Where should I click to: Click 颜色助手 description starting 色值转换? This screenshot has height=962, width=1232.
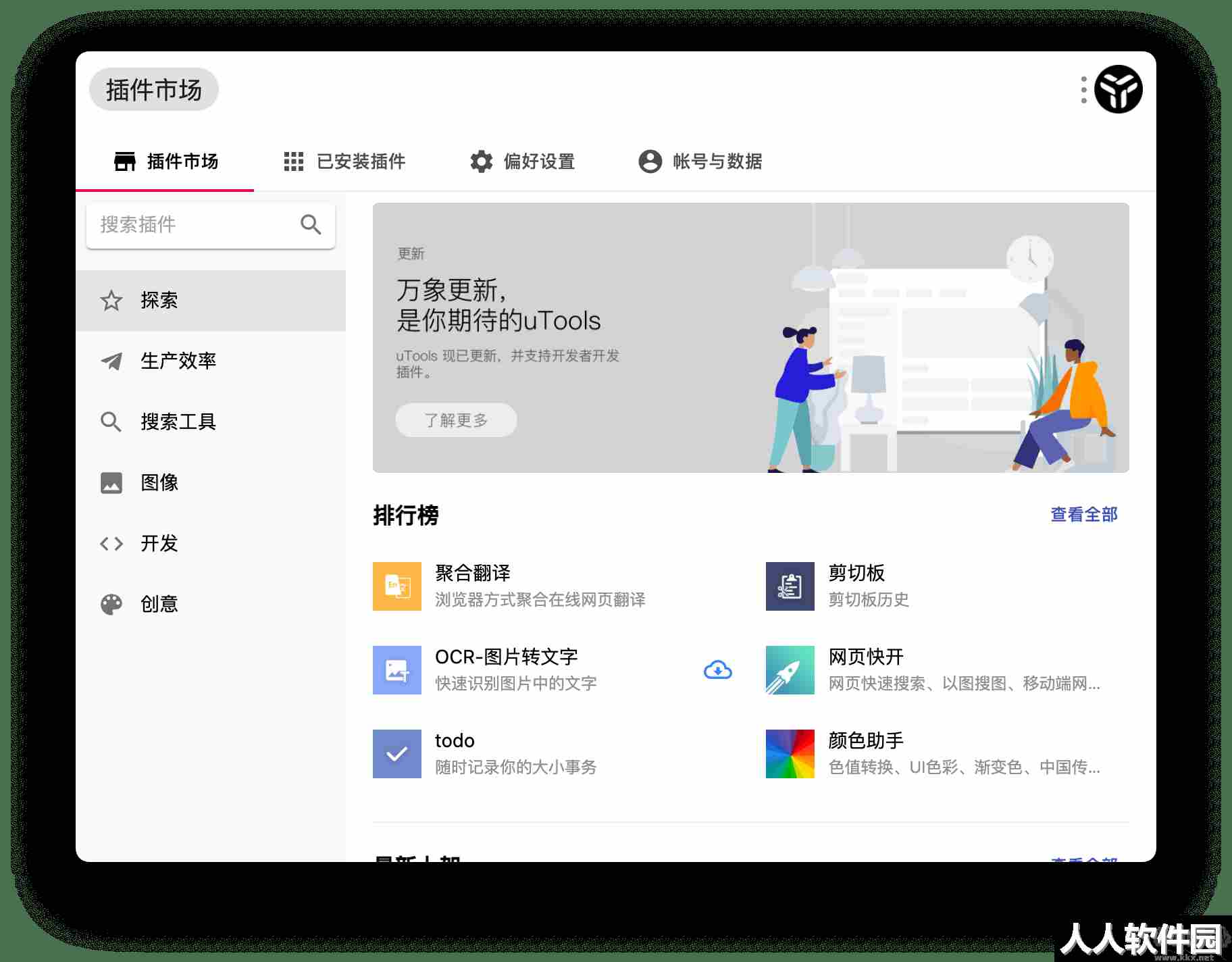pyautogui.click(x=965, y=767)
